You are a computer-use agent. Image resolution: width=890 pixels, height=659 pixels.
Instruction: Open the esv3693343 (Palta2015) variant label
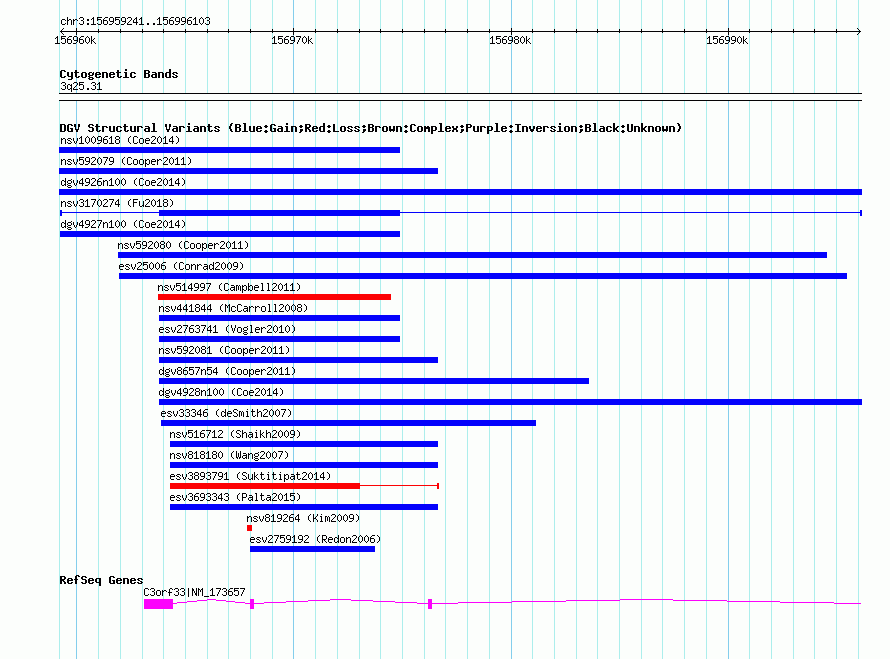pyautogui.click(x=235, y=497)
